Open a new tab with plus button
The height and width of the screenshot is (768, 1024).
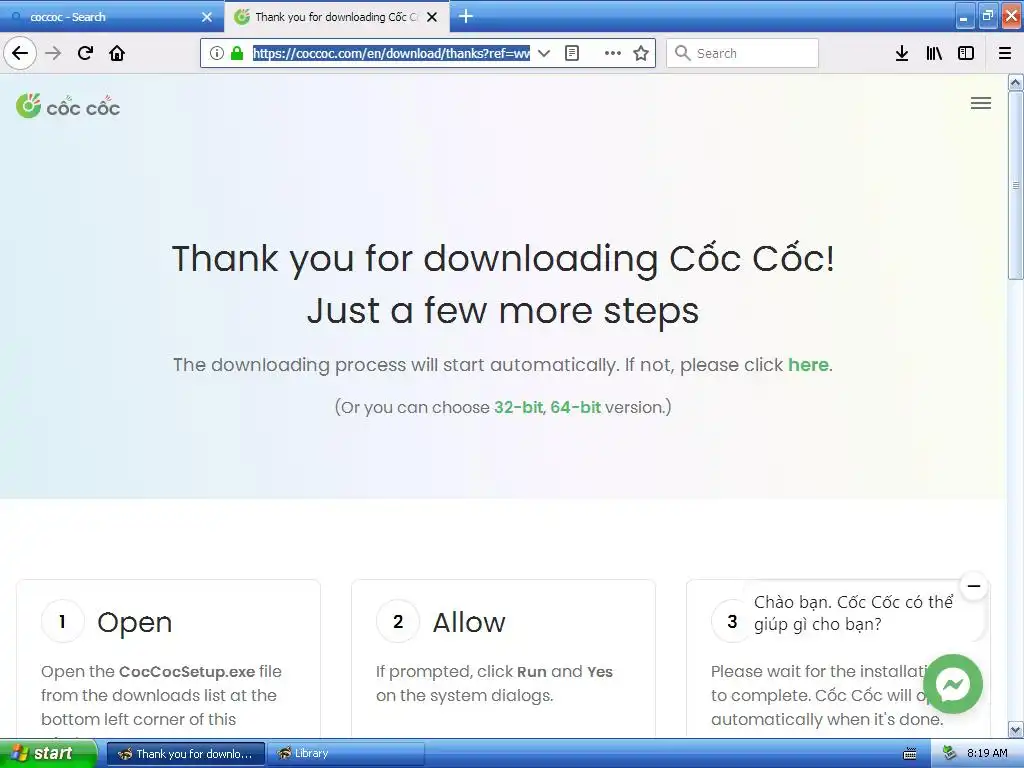coord(466,16)
